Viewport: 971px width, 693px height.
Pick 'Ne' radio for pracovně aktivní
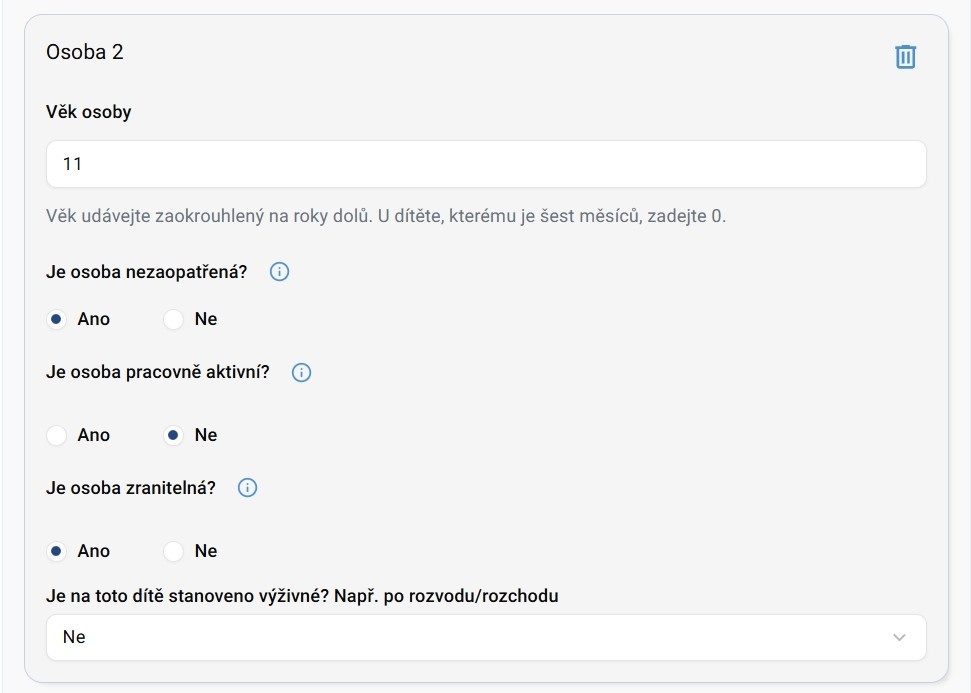[174, 435]
